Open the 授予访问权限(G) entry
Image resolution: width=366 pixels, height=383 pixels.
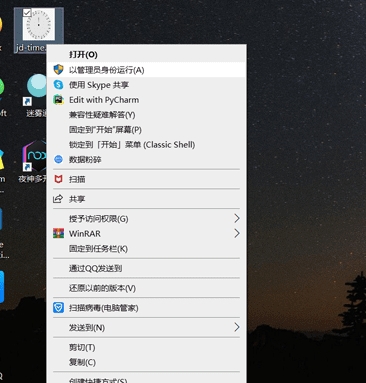(x=147, y=218)
